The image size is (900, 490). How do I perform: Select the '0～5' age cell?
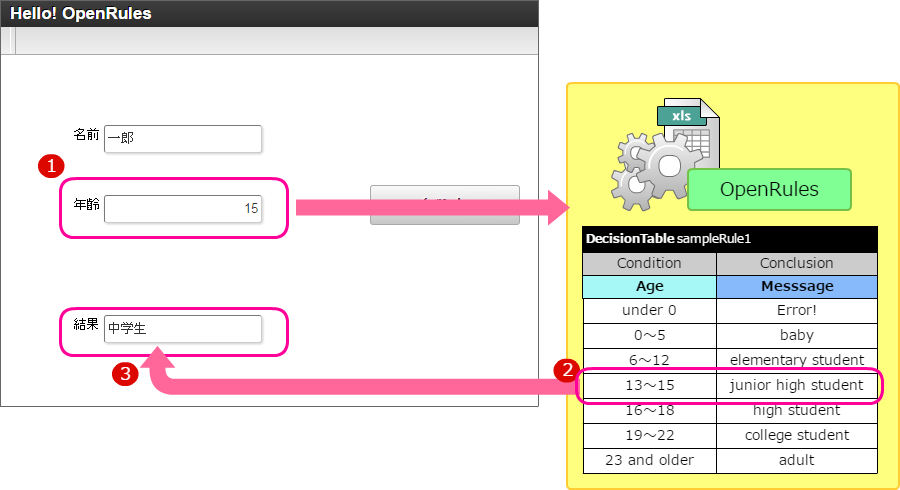pyautogui.click(x=649, y=336)
